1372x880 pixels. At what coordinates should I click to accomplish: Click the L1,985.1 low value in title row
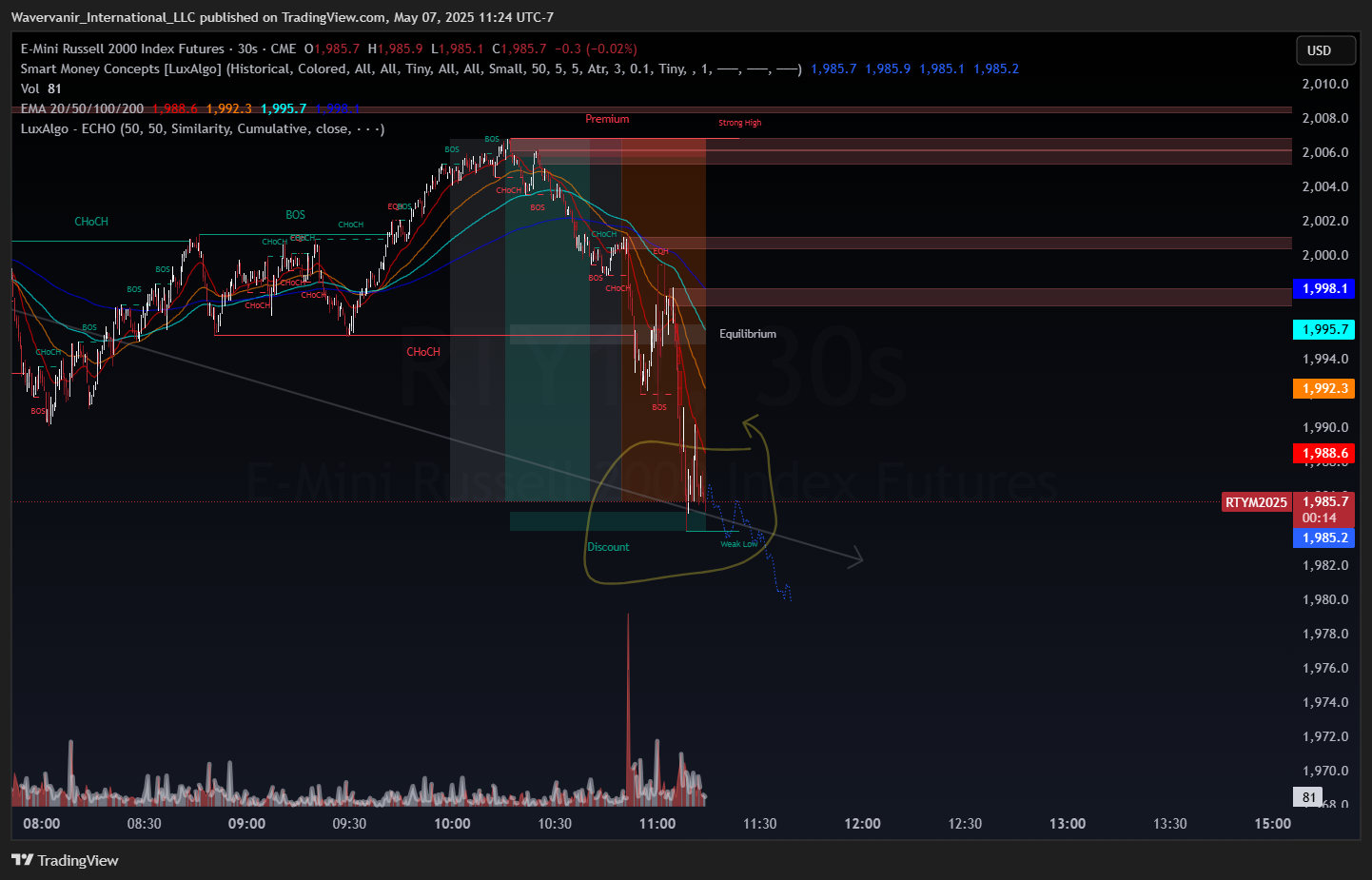458,49
